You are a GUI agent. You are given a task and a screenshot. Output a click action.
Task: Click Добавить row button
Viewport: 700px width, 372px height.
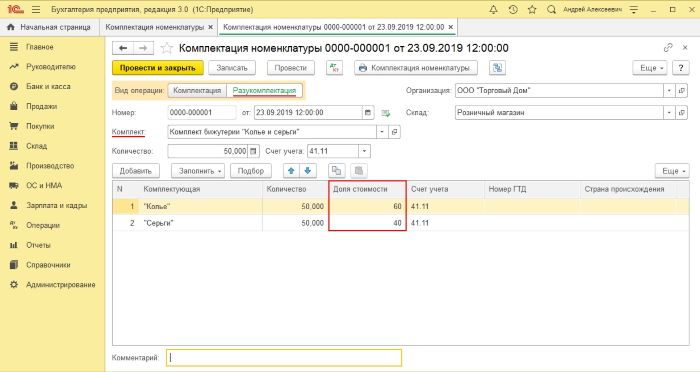click(x=136, y=171)
